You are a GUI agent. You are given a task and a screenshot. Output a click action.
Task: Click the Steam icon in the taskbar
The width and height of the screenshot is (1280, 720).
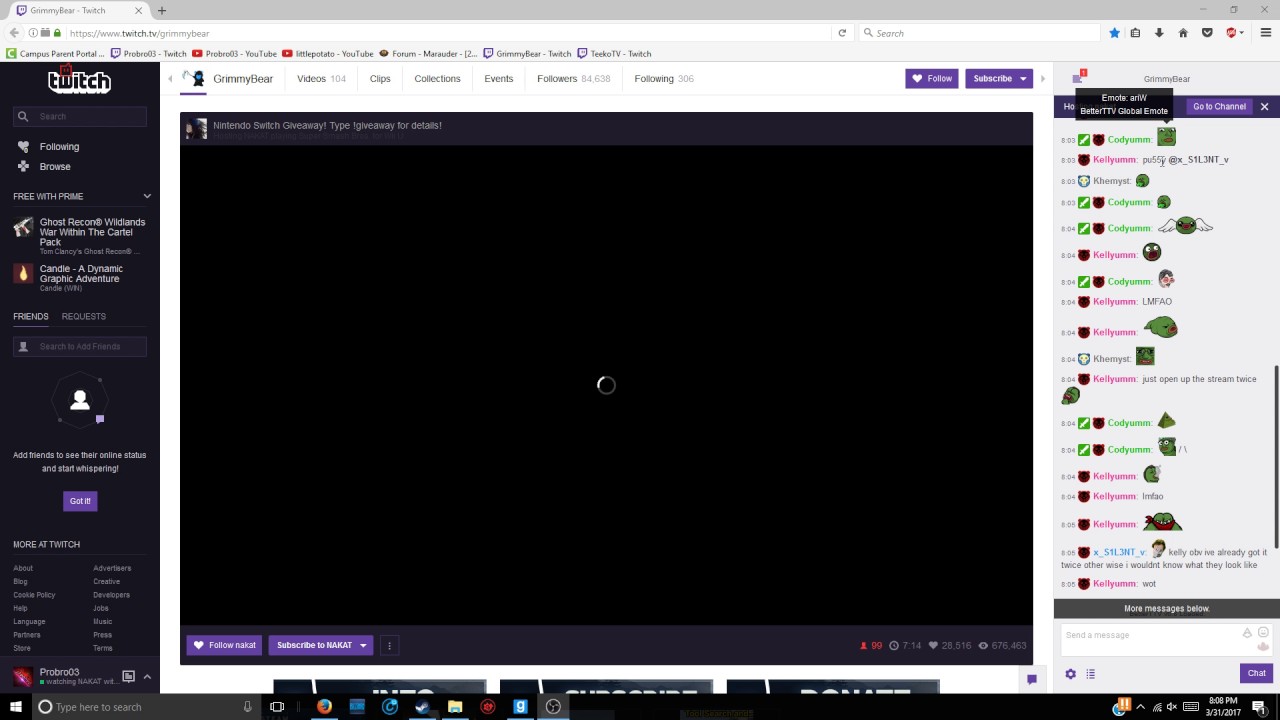422,706
